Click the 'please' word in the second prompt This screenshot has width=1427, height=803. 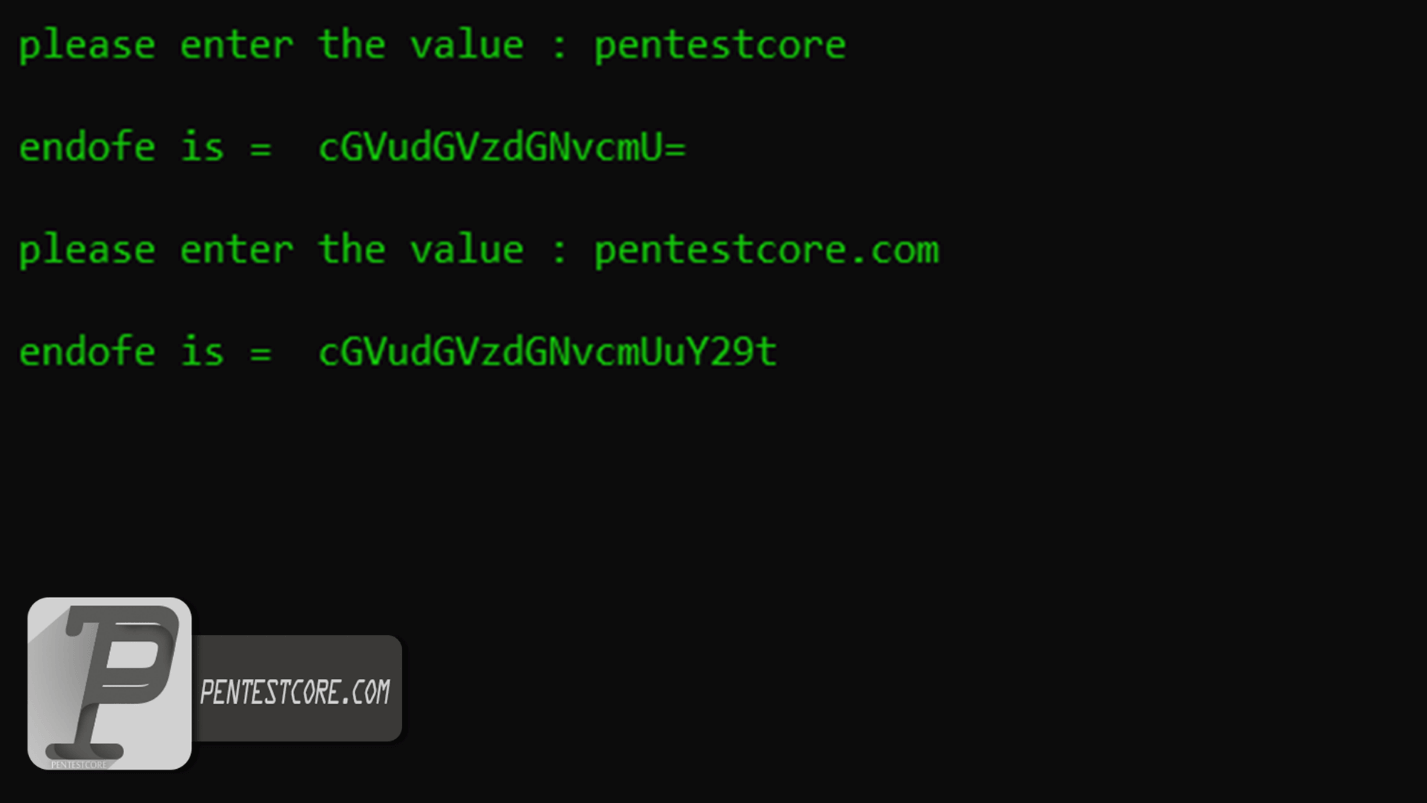coord(87,250)
